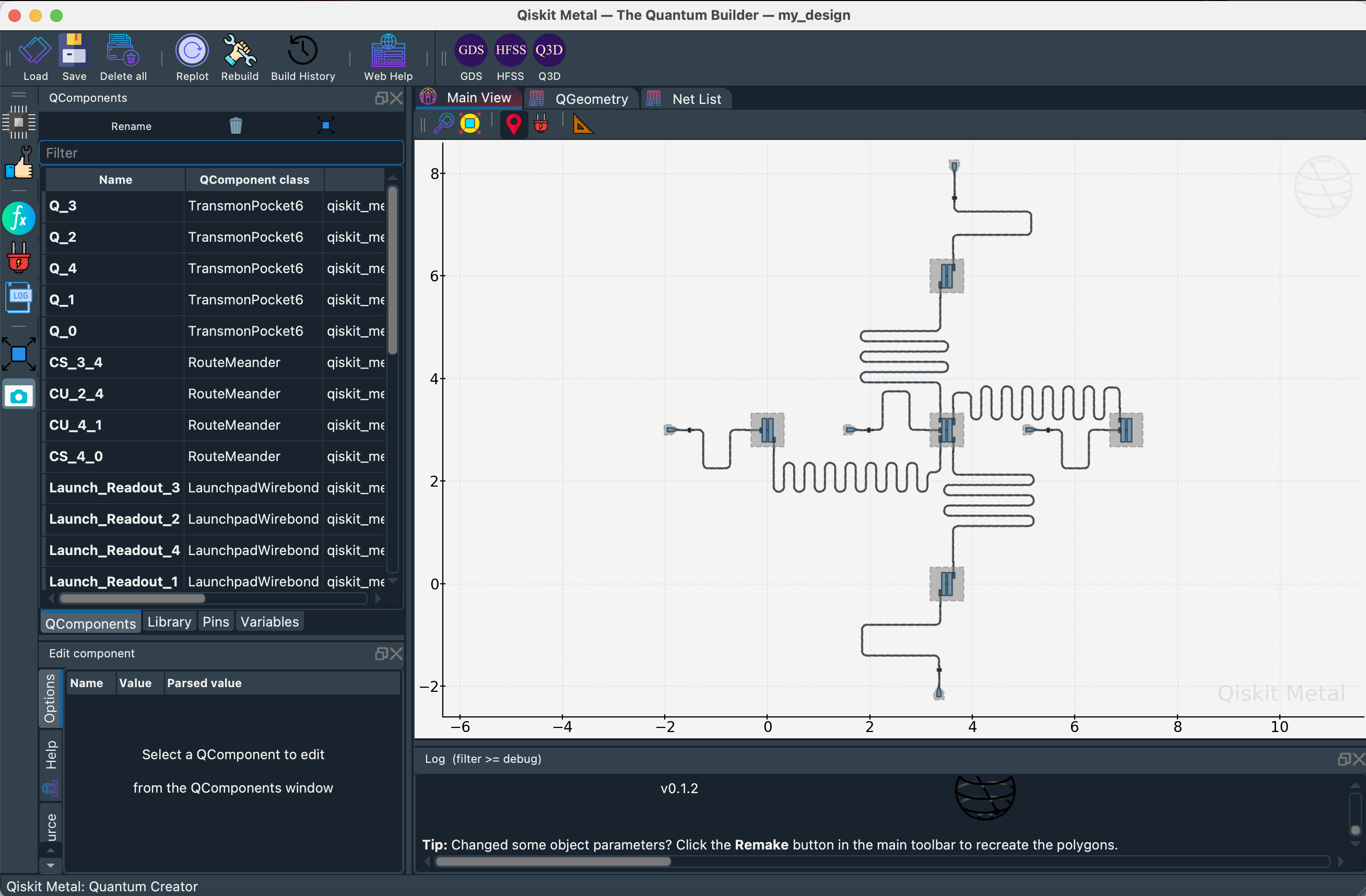Viewport: 1366px width, 896px height.
Task: Click the Load design icon
Action: tap(35, 52)
